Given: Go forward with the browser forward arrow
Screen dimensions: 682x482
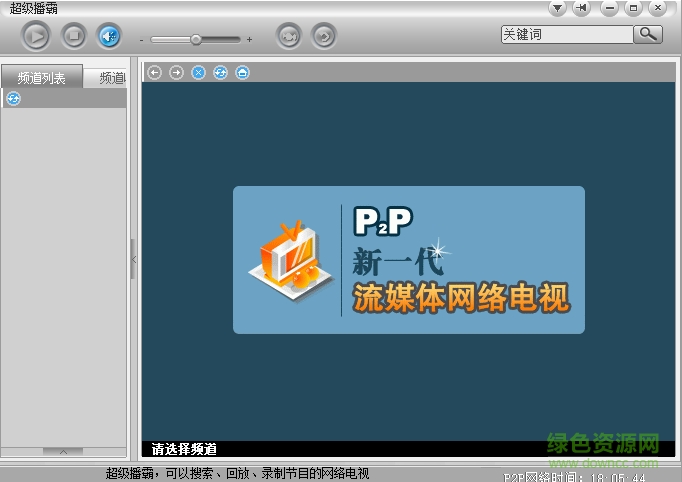Looking at the screenshot, I should [x=176, y=73].
